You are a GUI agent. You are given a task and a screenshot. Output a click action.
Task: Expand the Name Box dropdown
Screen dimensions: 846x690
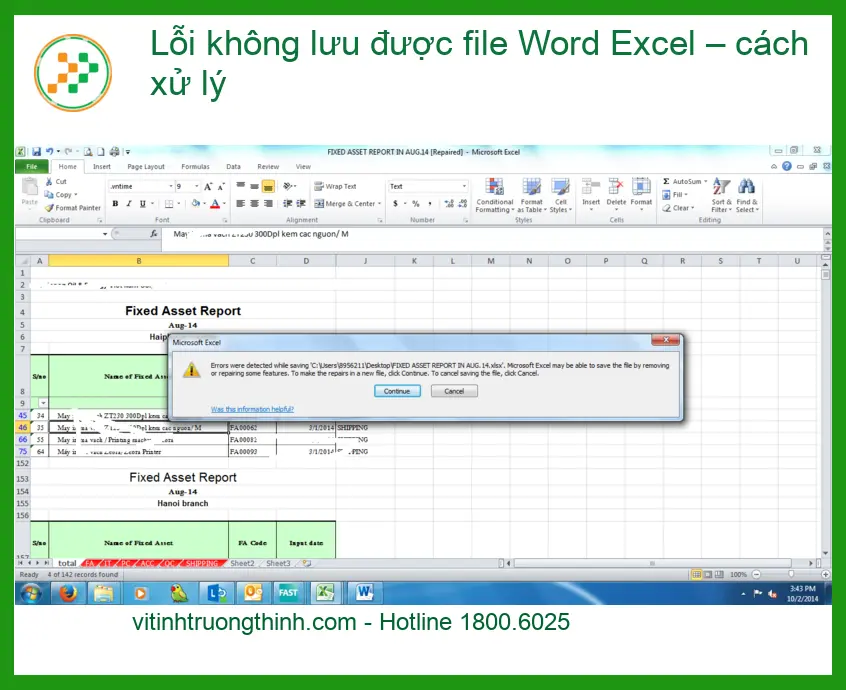[x=105, y=234]
